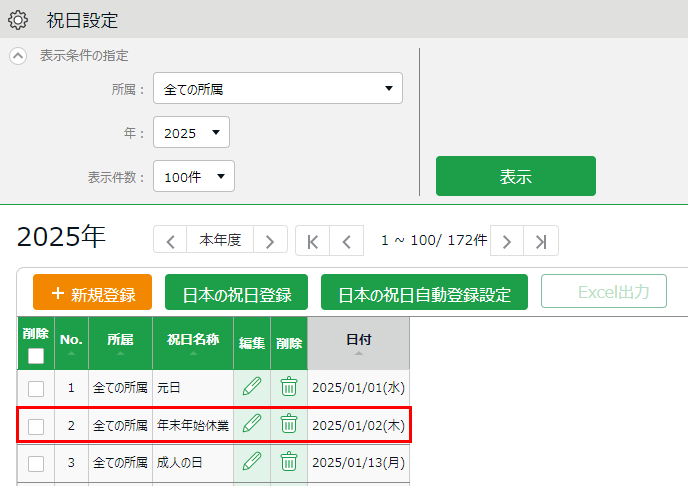Click the orange 新規登録 button
688x486 pixels.
click(x=92, y=294)
